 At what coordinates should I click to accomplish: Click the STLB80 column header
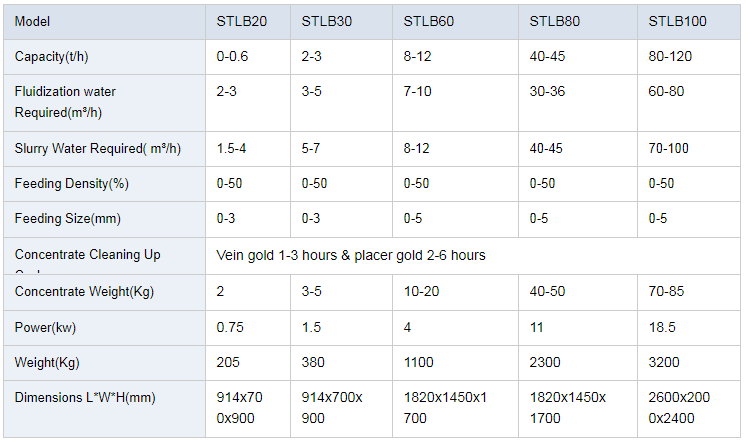coord(555,21)
